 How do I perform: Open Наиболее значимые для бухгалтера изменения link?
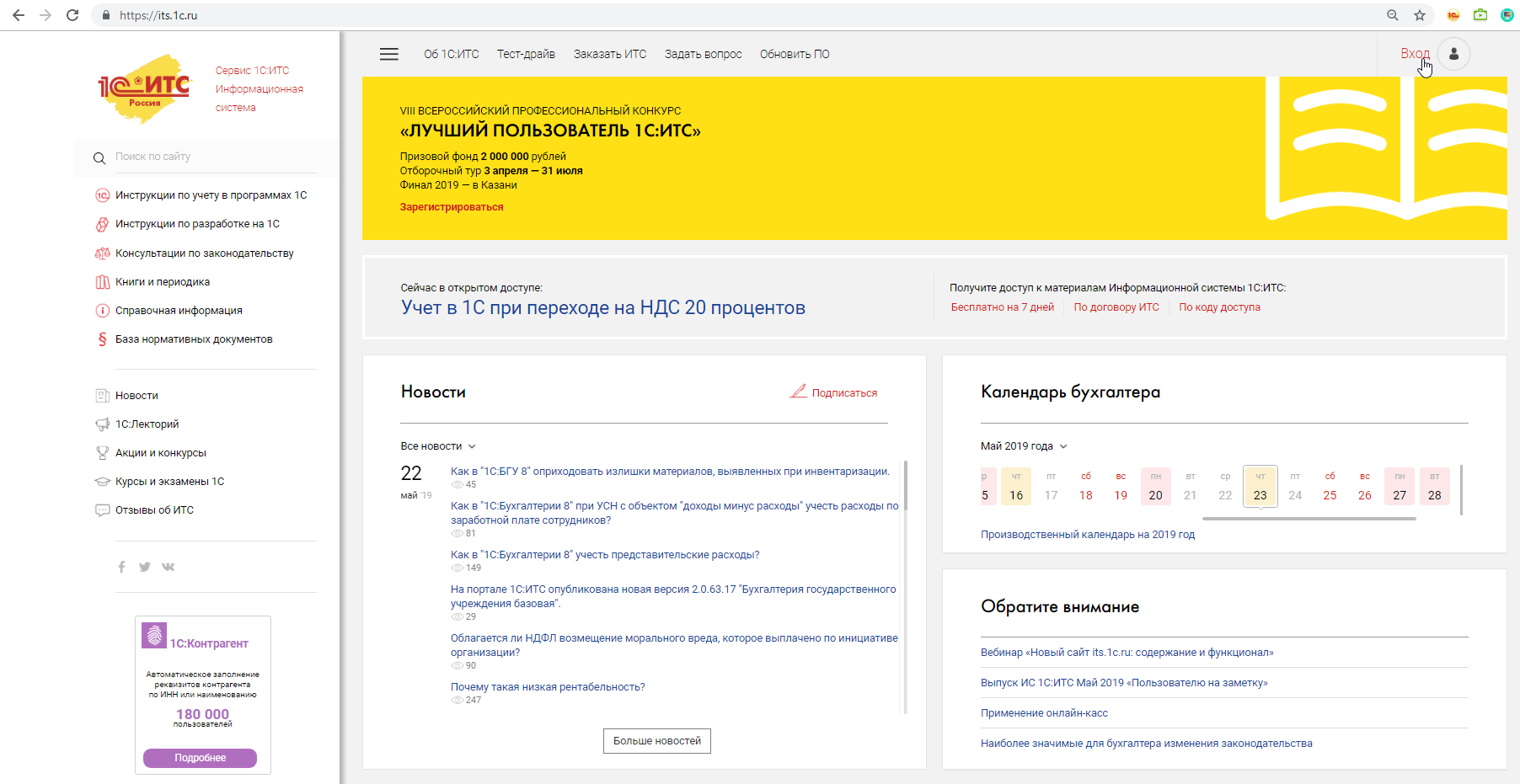click(x=1147, y=744)
